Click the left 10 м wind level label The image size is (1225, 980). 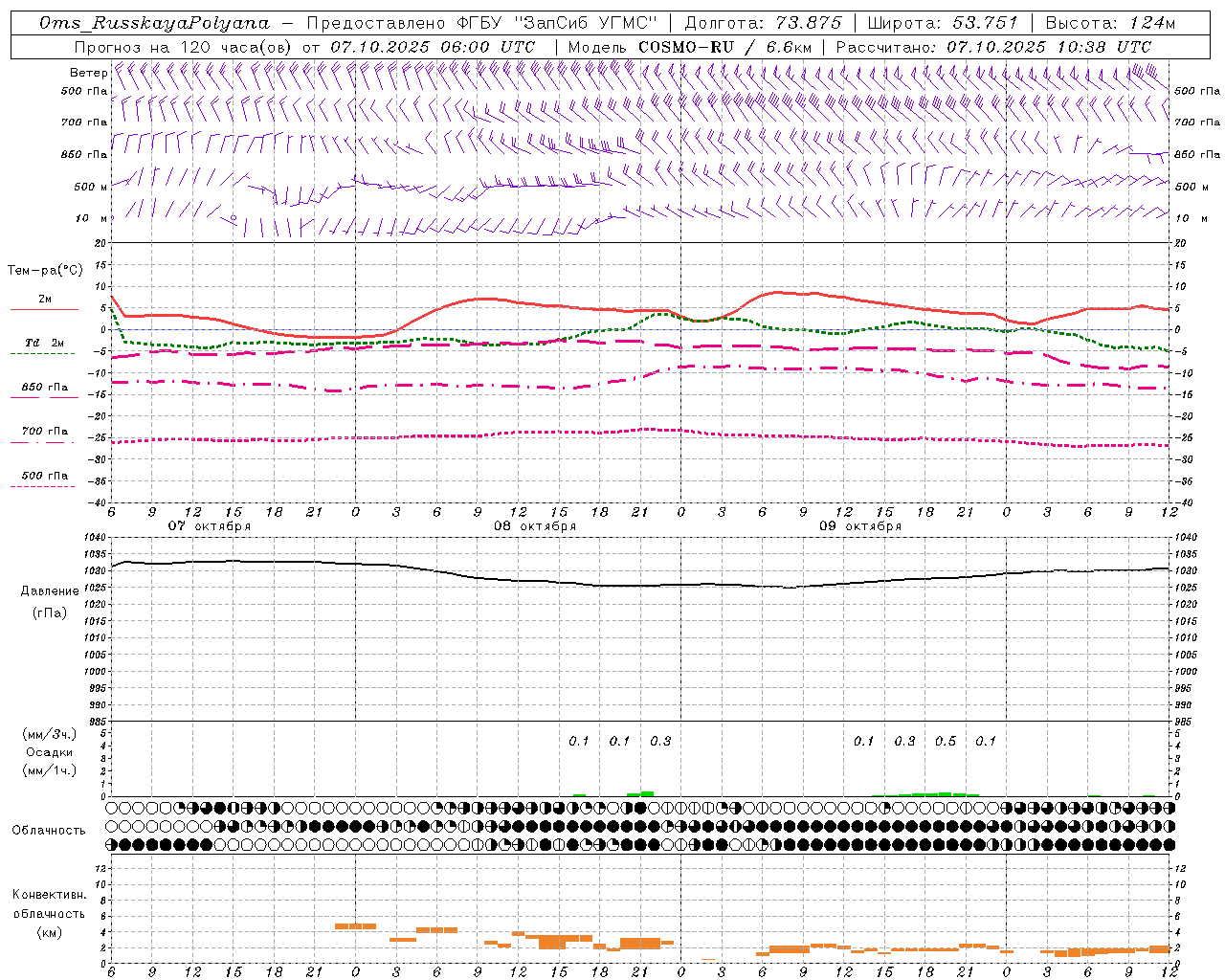pyautogui.click(x=91, y=218)
